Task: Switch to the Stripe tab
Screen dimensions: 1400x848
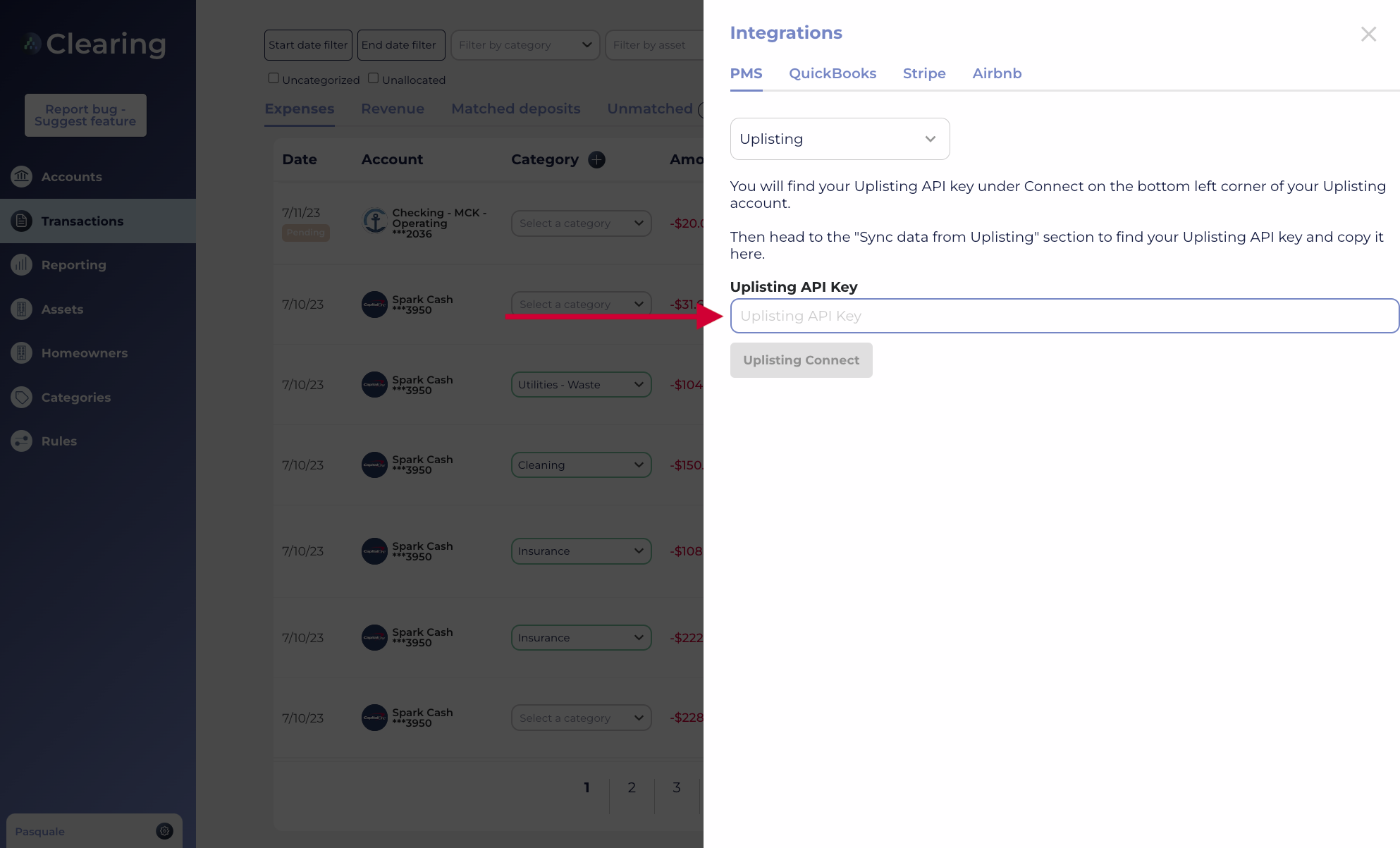Action: 924,73
